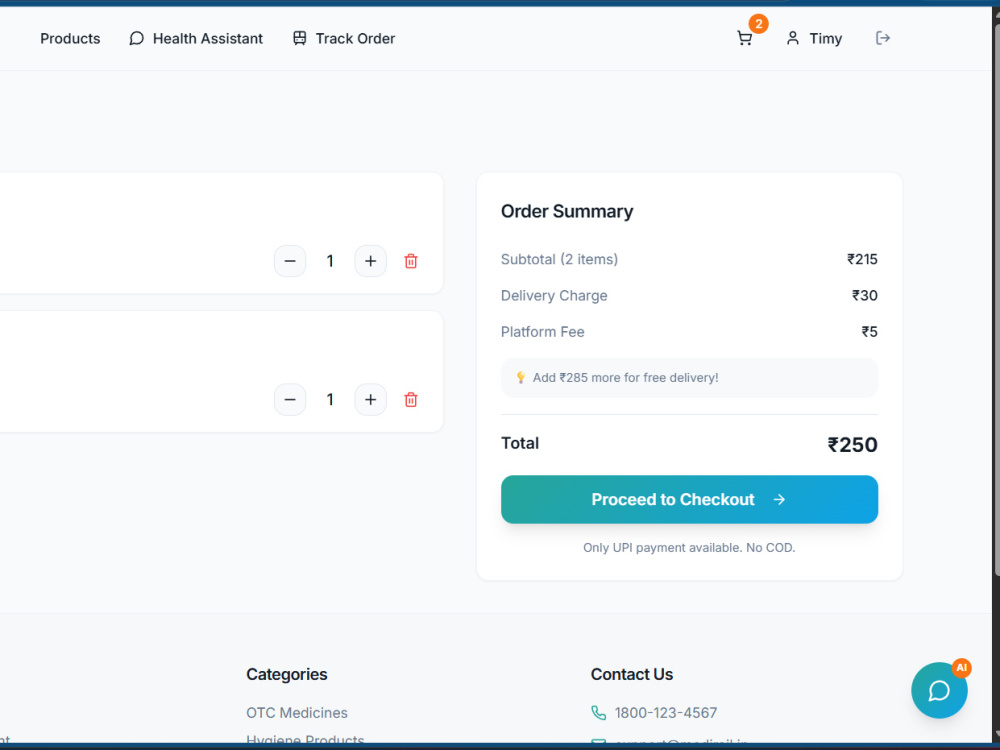The height and width of the screenshot is (750, 1000).
Task: Remove the second cart item with trash icon
Action: [411, 399]
